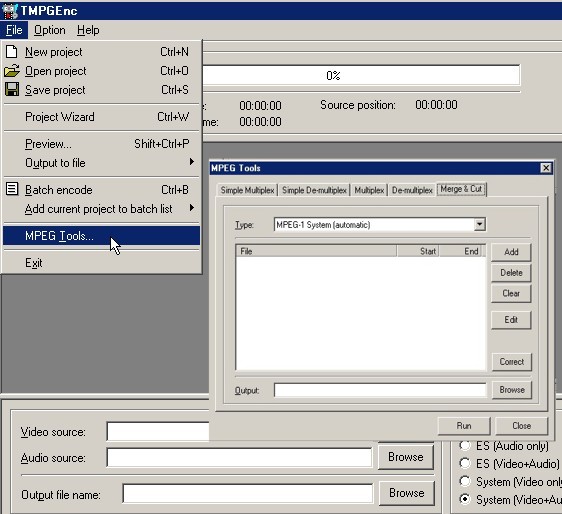Image resolution: width=562 pixels, height=514 pixels.
Task: Choose Exit from the File menu
Action: [x=101, y=263]
